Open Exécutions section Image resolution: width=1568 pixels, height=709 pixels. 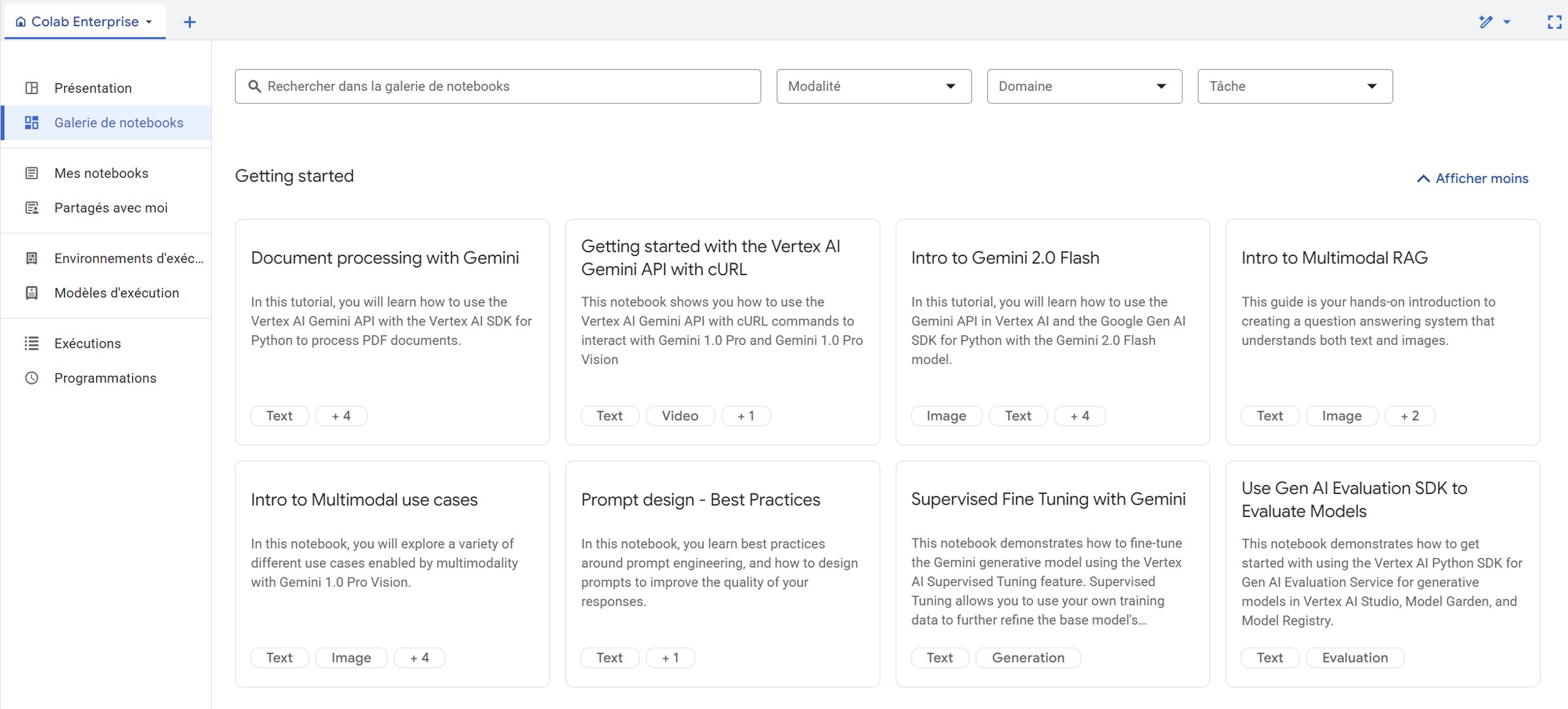coord(106,342)
